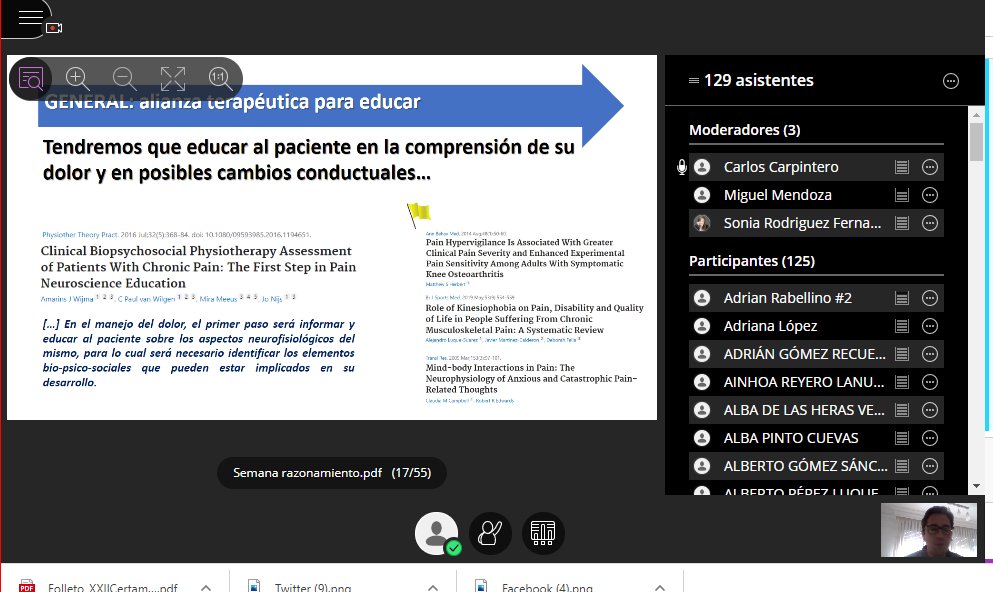Viewport: 993px width, 592px height.
Task: Zoom in on the shared slide
Action: pos(77,79)
